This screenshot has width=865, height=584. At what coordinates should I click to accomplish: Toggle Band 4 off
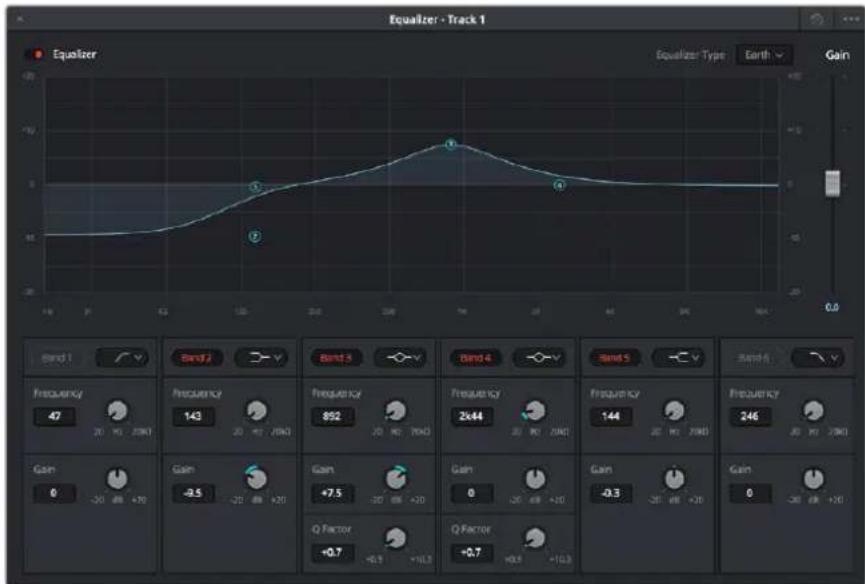(475, 358)
